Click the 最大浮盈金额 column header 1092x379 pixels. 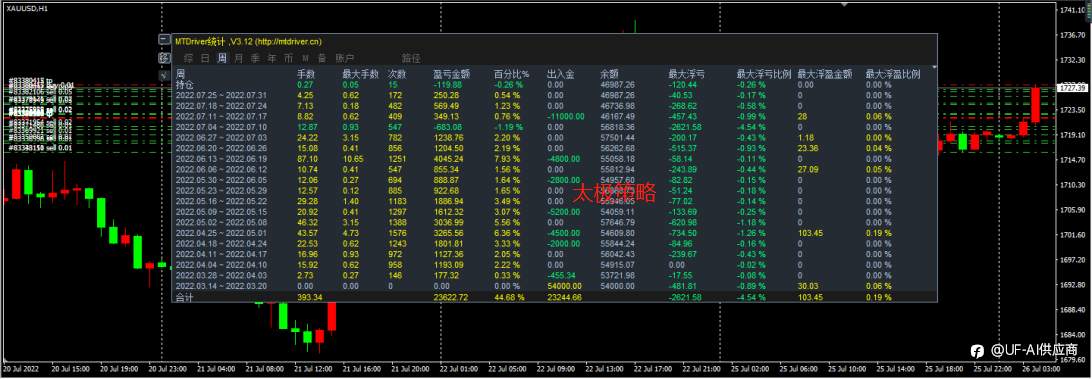pyautogui.click(x=825, y=73)
